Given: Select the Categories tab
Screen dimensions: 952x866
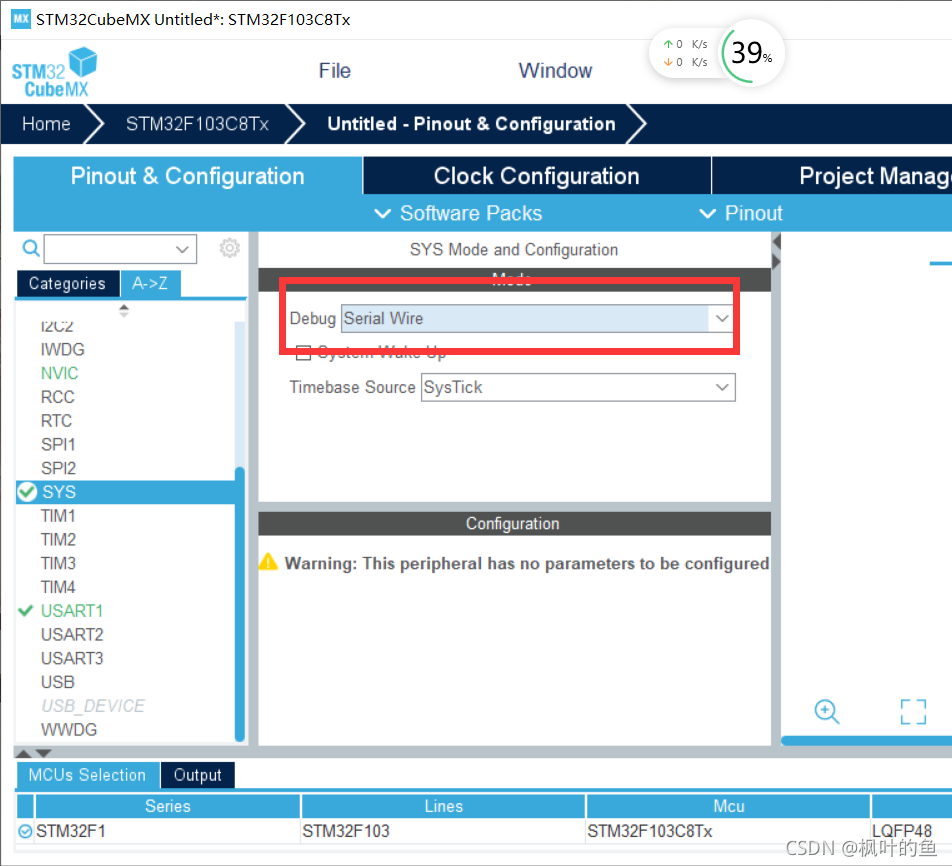Looking at the screenshot, I should point(67,284).
